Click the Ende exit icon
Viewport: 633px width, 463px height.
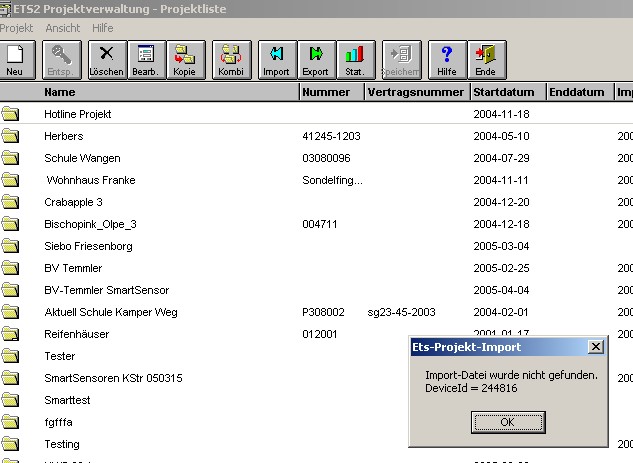486,59
